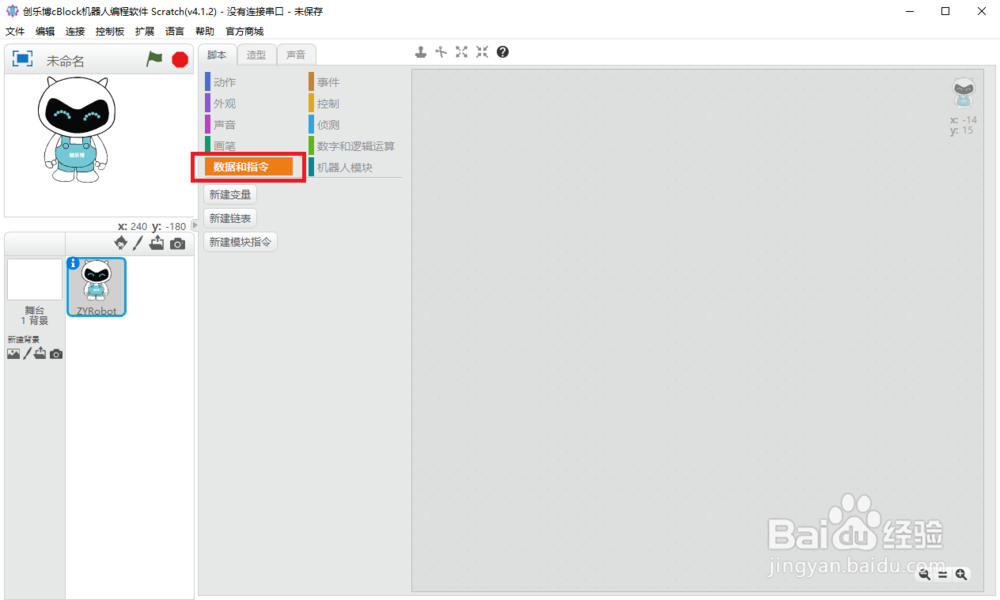The image size is (1000, 600).
Task: Open the block help question mark icon
Action: click(502, 51)
